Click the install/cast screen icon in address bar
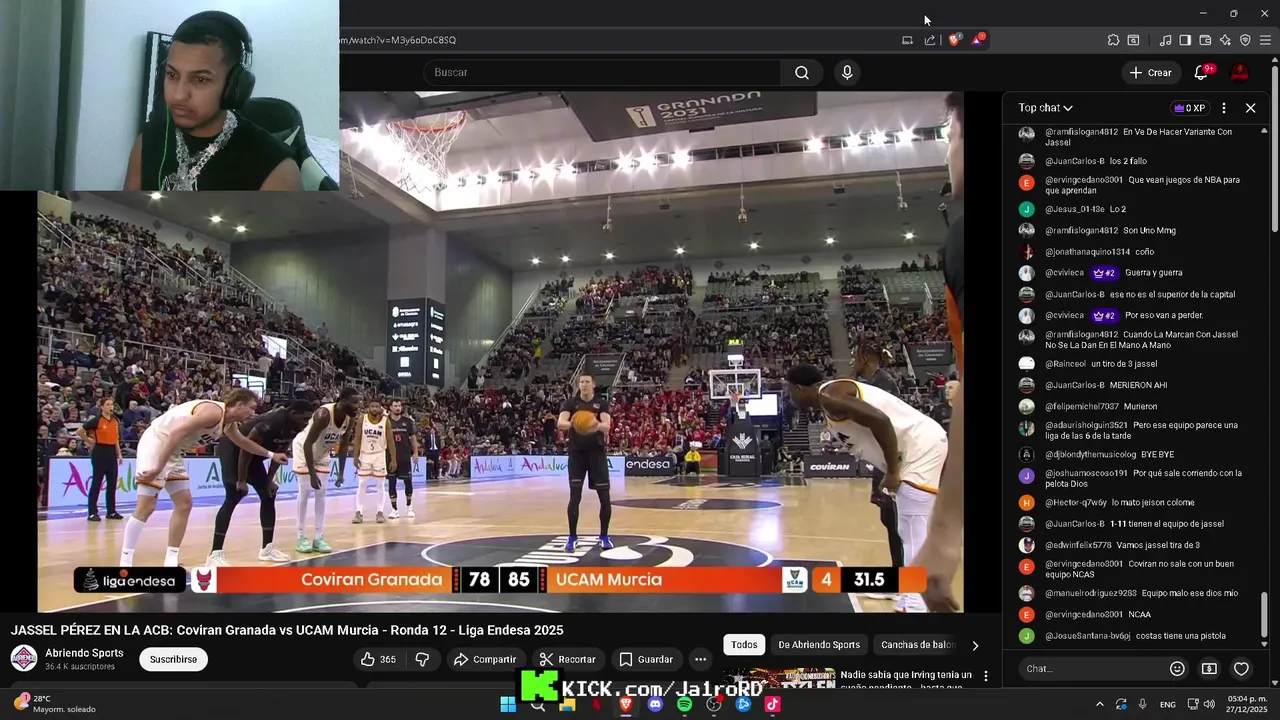Screen dimensions: 1280x720 [907, 40]
